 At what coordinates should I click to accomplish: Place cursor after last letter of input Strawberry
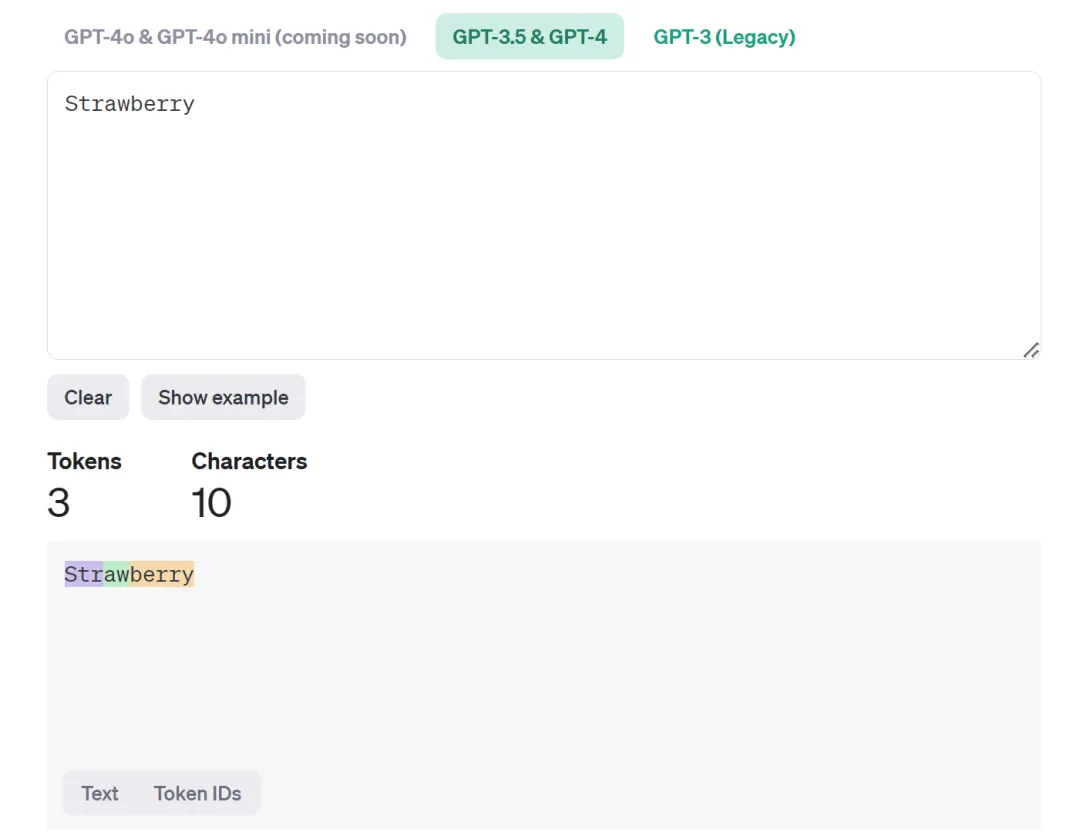(196, 104)
